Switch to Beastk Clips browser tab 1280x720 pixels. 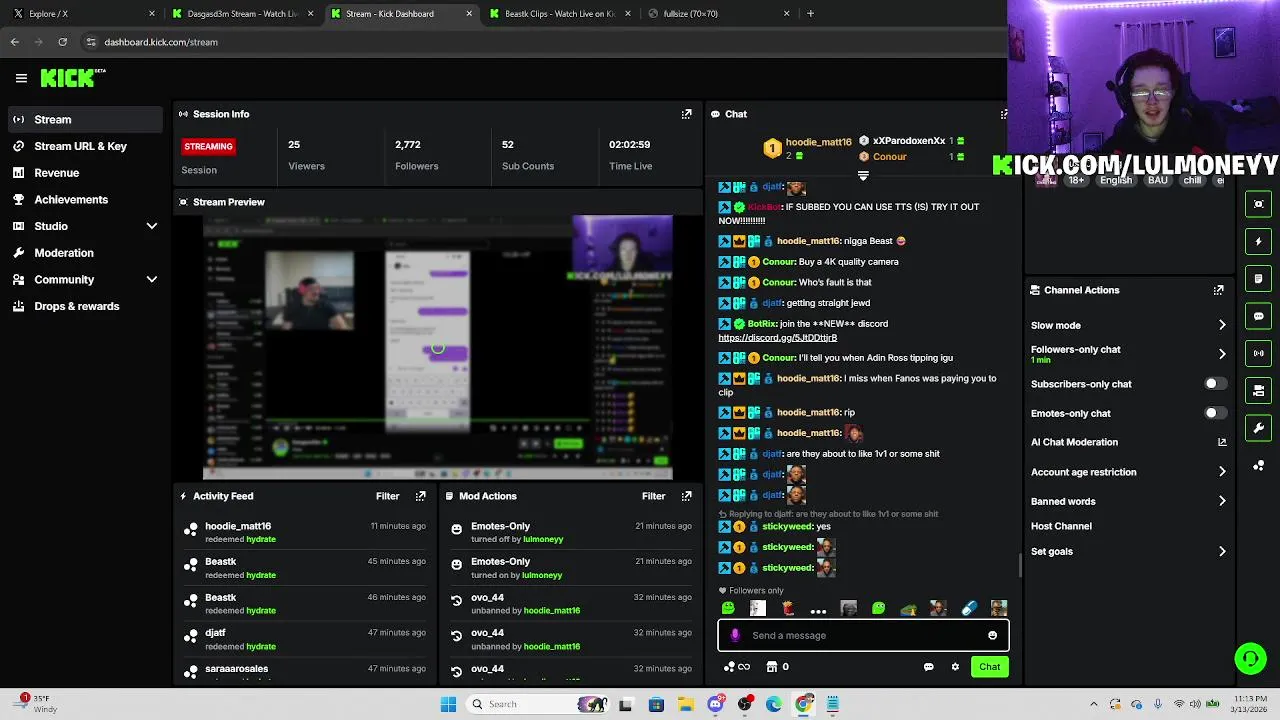[x=560, y=14]
